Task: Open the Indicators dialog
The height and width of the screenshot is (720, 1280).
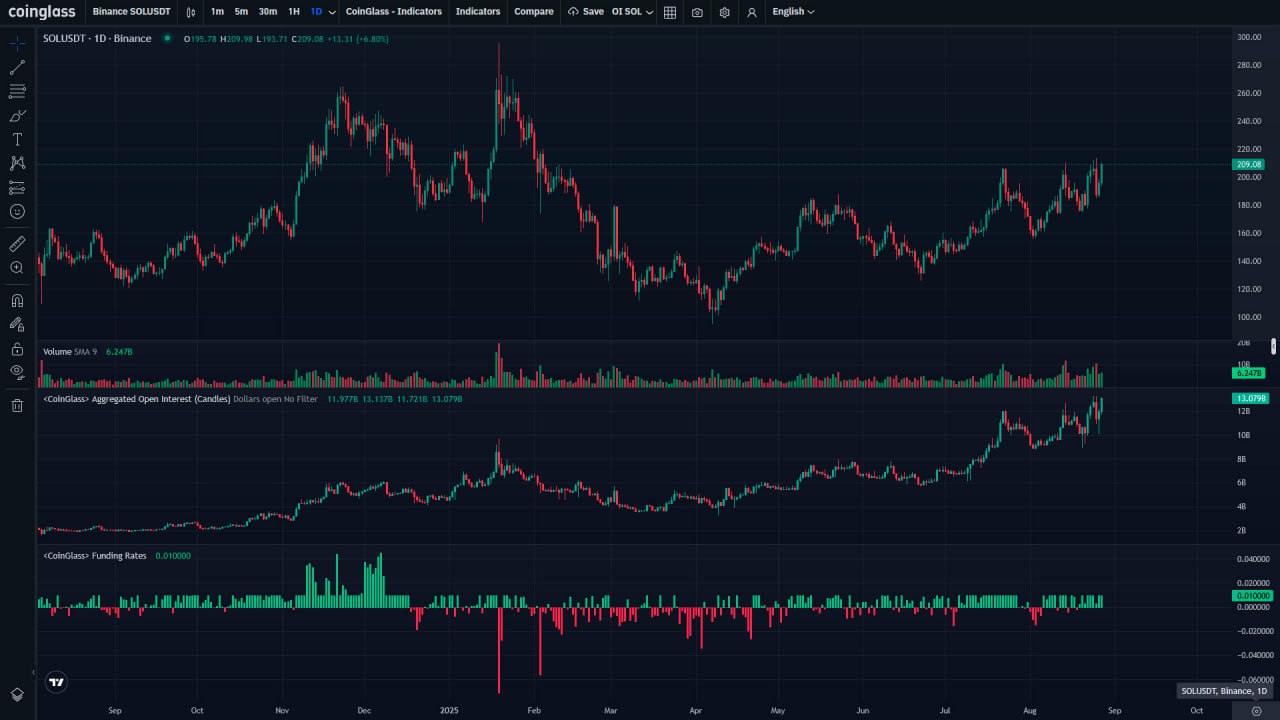Action: tap(478, 12)
